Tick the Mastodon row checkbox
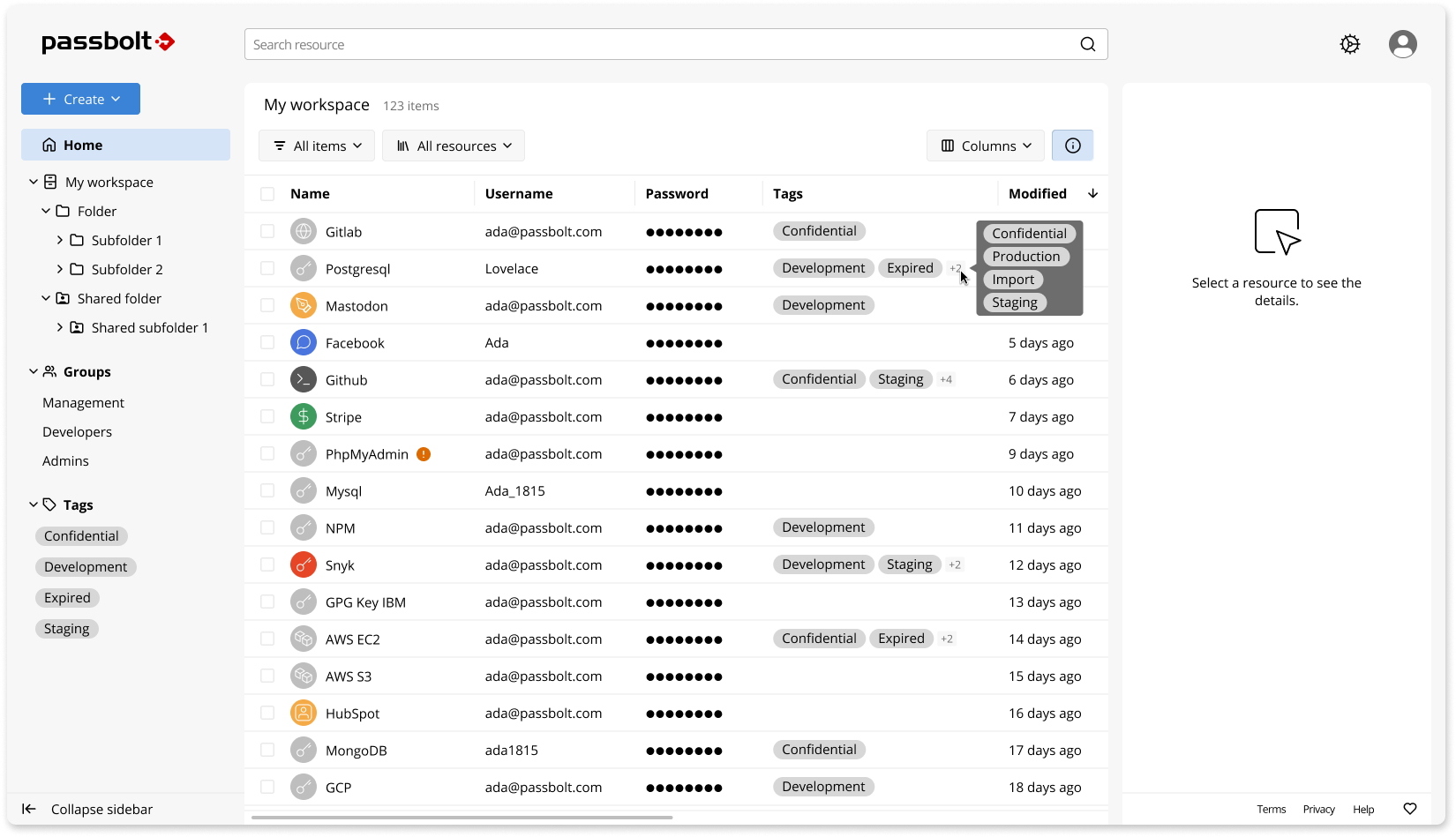1456x837 pixels. [267, 305]
